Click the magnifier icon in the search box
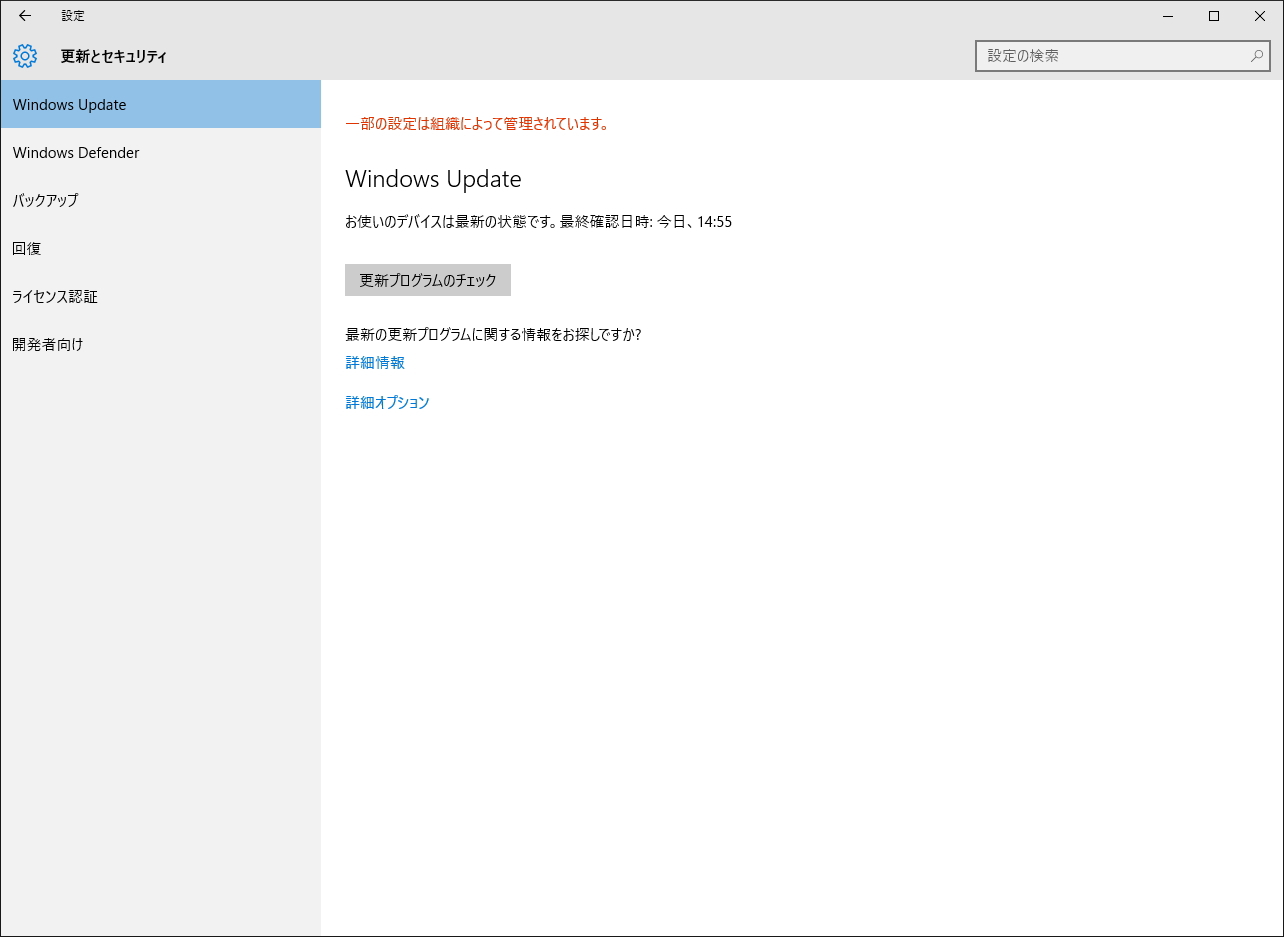The image size is (1284, 937). coord(1257,56)
